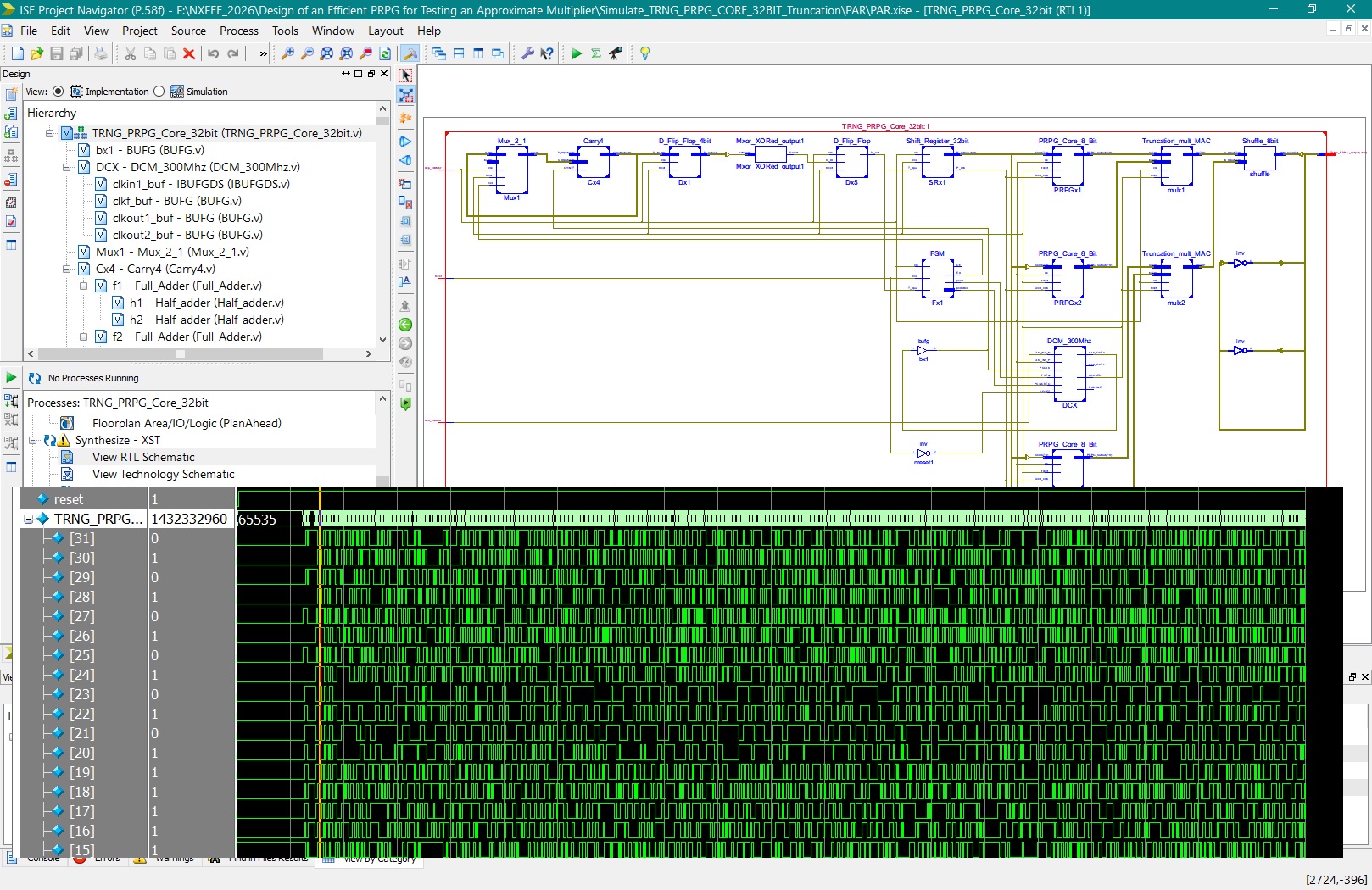Collapse the DCX - DCM_300Mhz tree node
This screenshot has width=1372, height=890.
(x=66, y=167)
